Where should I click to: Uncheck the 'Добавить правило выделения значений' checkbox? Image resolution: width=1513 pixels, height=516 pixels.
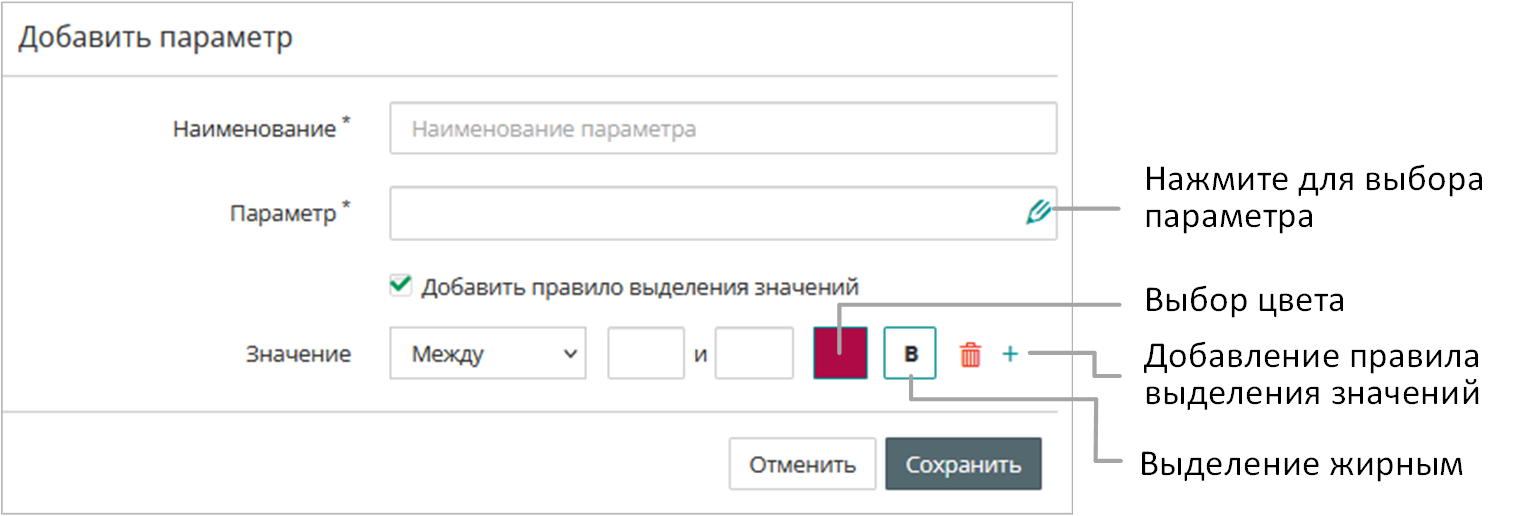click(x=401, y=286)
